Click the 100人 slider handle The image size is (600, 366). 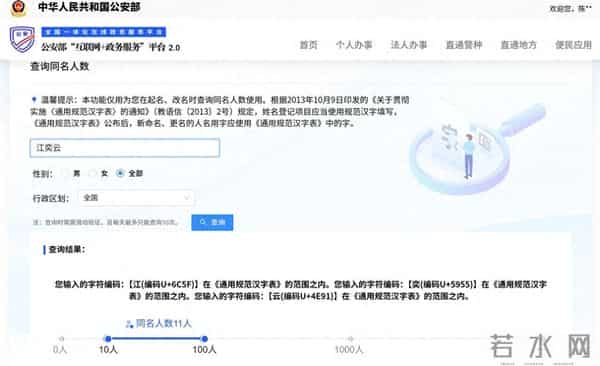click(x=204, y=338)
